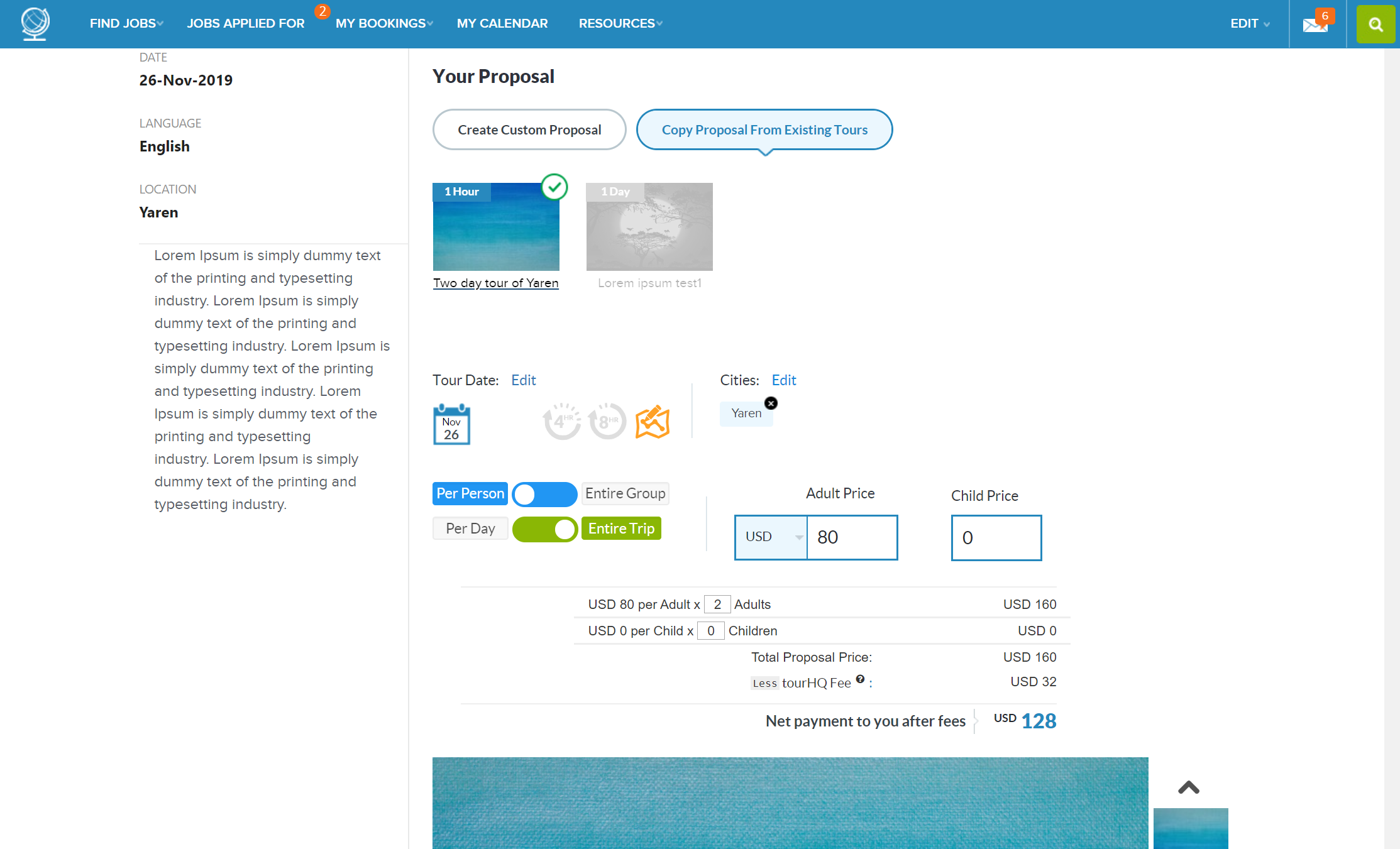Click the orange map custom itinerary icon
The width and height of the screenshot is (1400, 849).
pyautogui.click(x=653, y=422)
